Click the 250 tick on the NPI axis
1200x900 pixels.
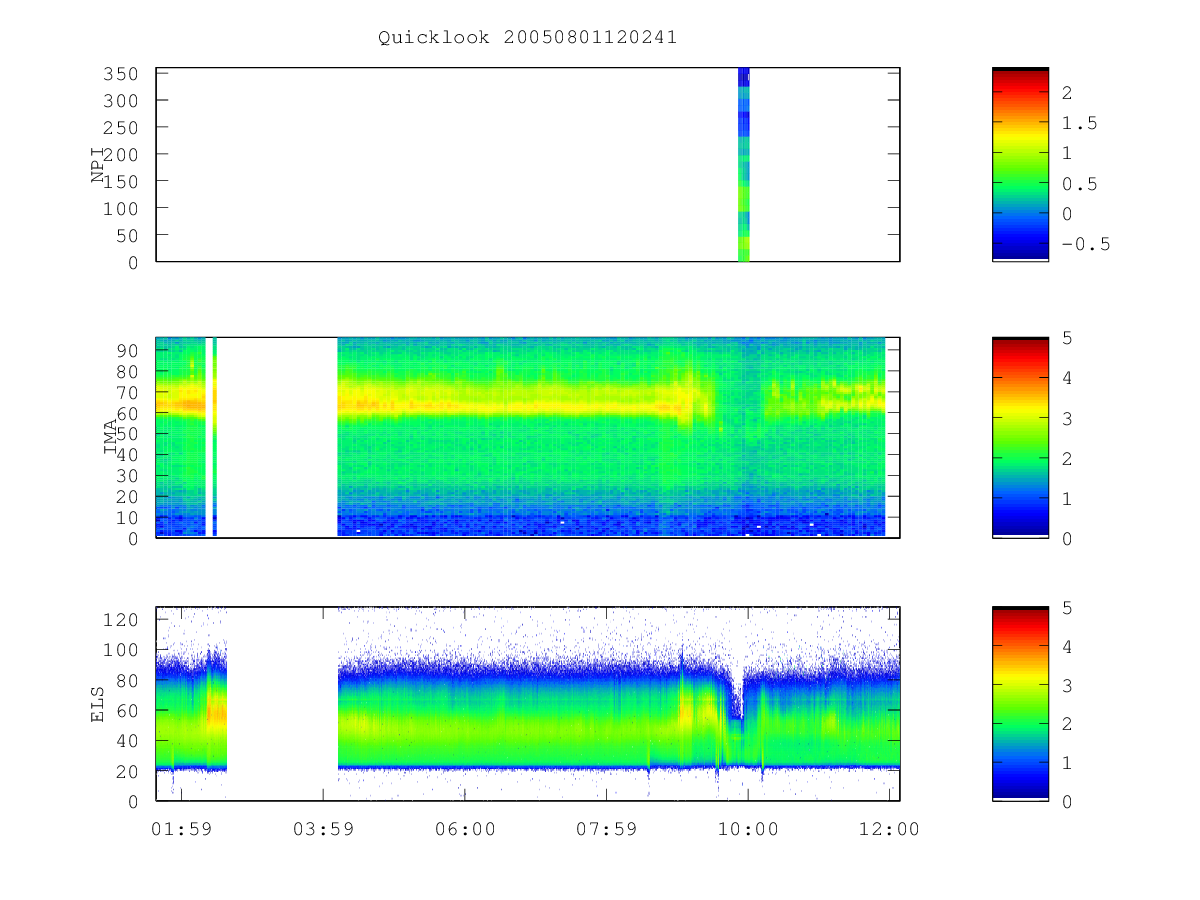click(x=123, y=128)
